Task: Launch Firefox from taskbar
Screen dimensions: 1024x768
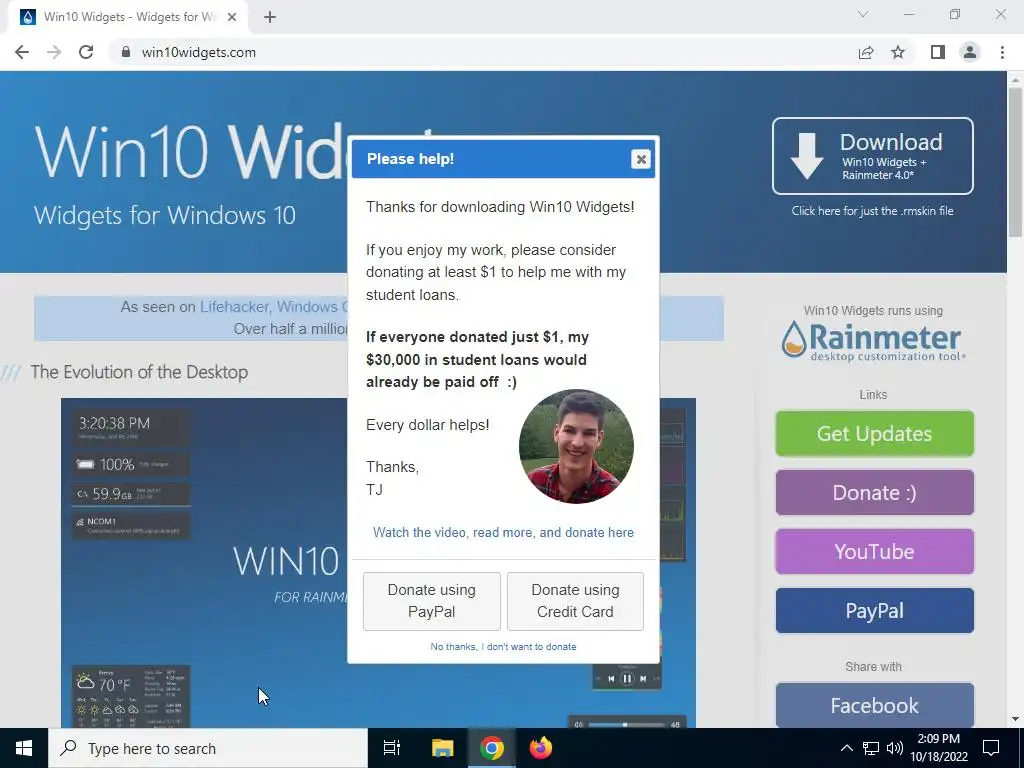Action: [x=541, y=748]
